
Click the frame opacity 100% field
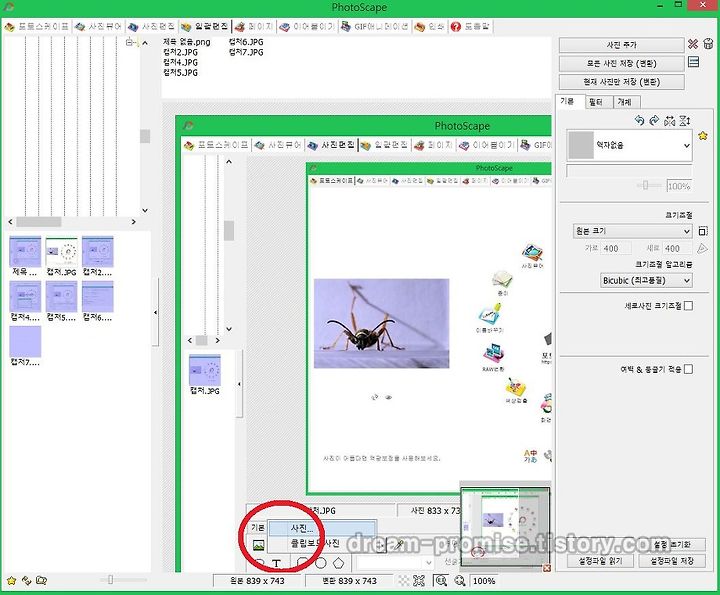click(x=679, y=186)
